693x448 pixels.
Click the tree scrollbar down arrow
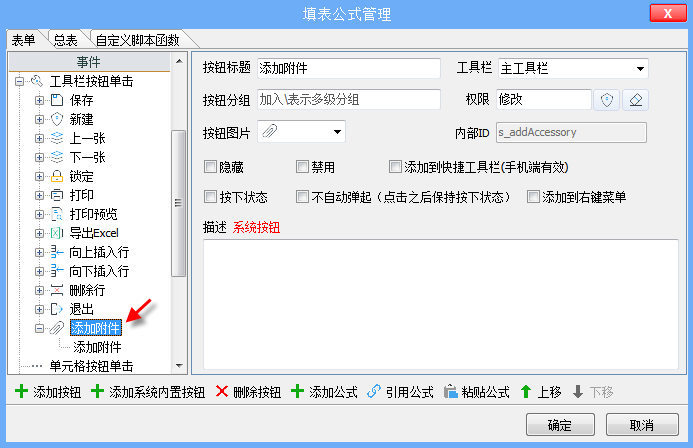pyautogui.click(x=179, y=366)
